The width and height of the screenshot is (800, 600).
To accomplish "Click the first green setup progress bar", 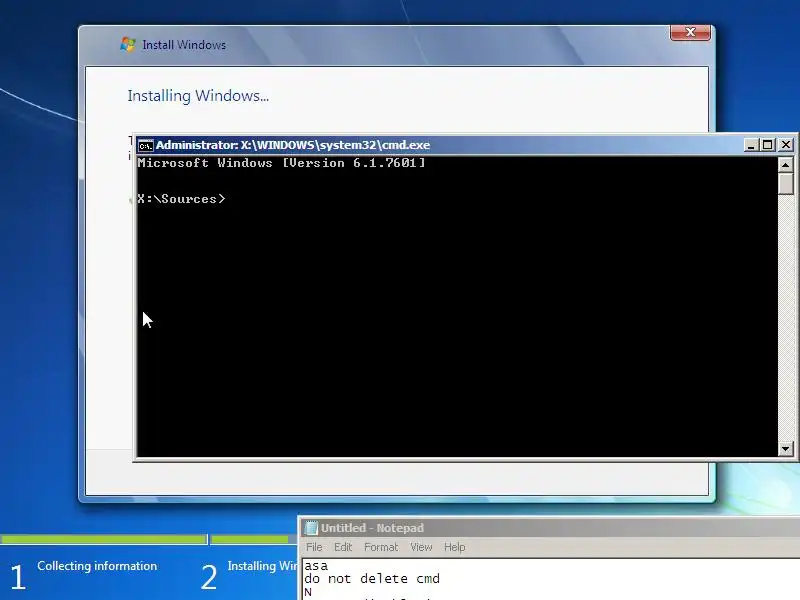I will tap(104, 539).
